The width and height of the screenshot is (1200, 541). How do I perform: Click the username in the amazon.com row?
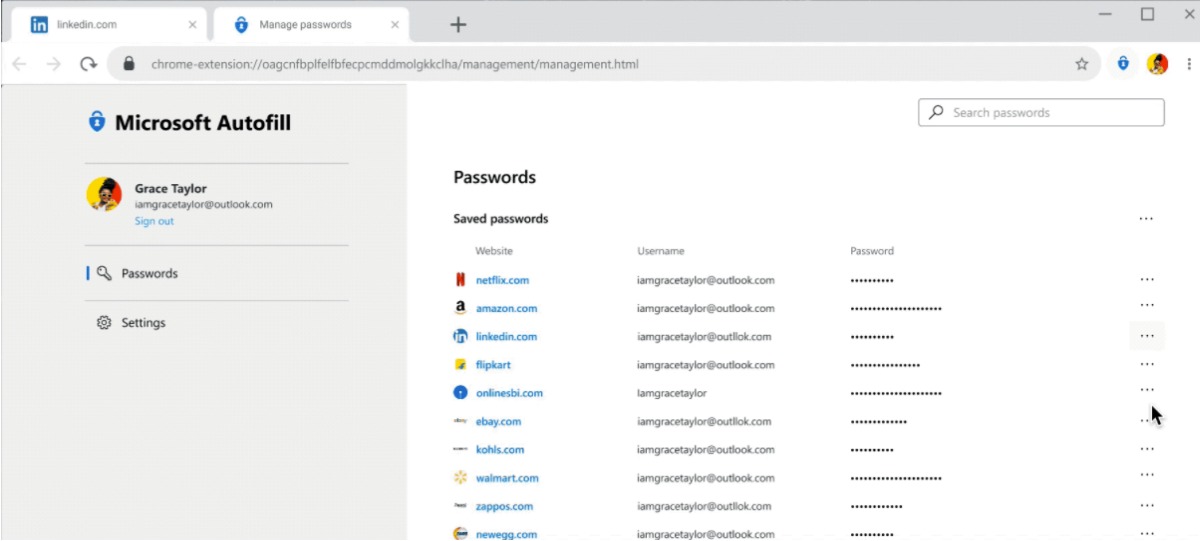coord(706,308)
